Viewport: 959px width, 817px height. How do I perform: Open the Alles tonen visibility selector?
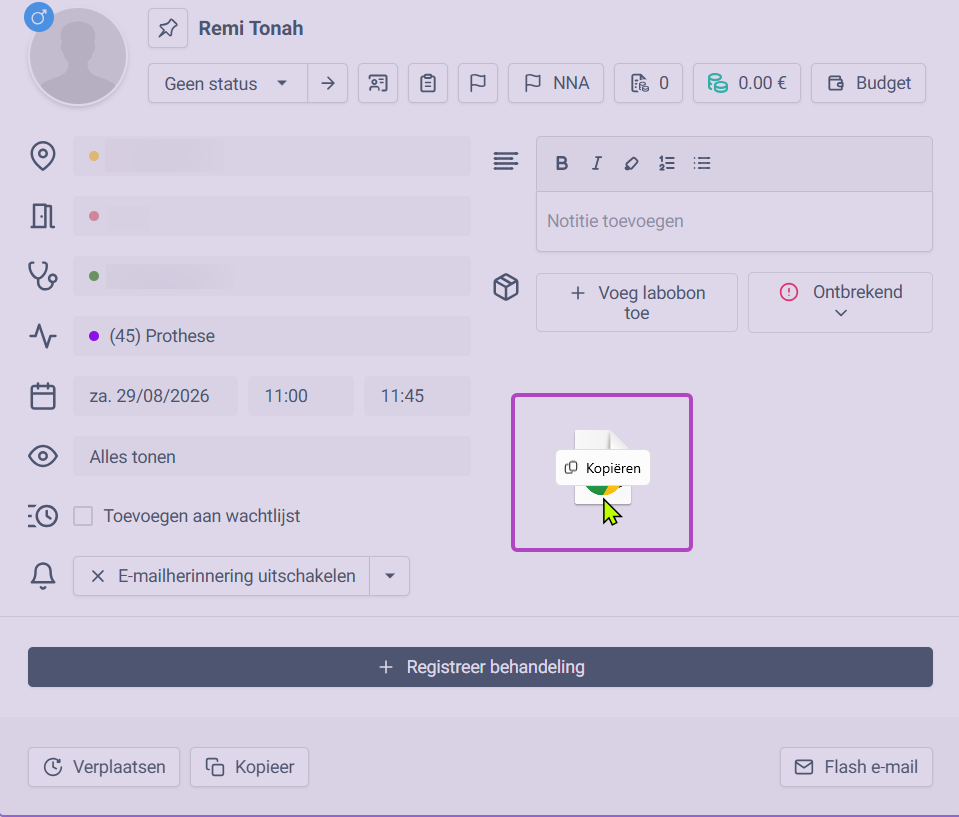click(x=272, y=456)
